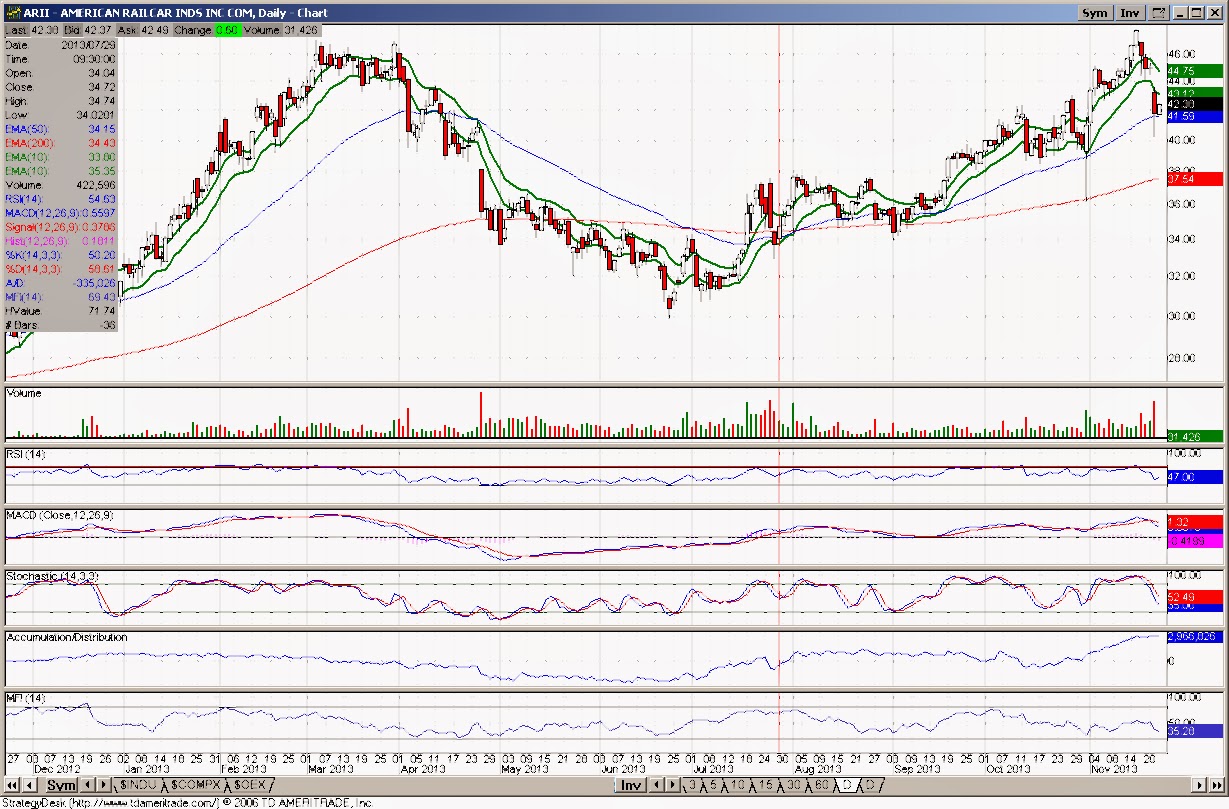The width and height of the screenshot is (1229, 809).
Task: Click the MACD (Close,12,26,9) panel label
Action: point(58,515)
